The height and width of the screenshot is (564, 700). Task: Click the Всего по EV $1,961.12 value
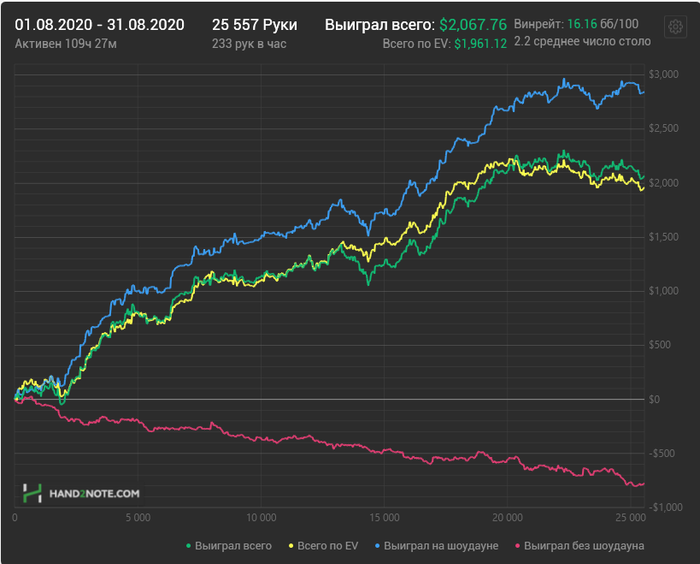pyautogui.click(x=445, y=44)
